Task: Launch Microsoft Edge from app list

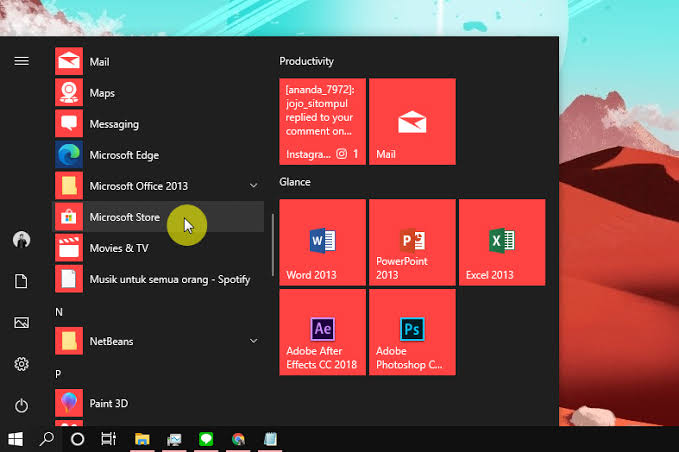Action: point(69,155)
